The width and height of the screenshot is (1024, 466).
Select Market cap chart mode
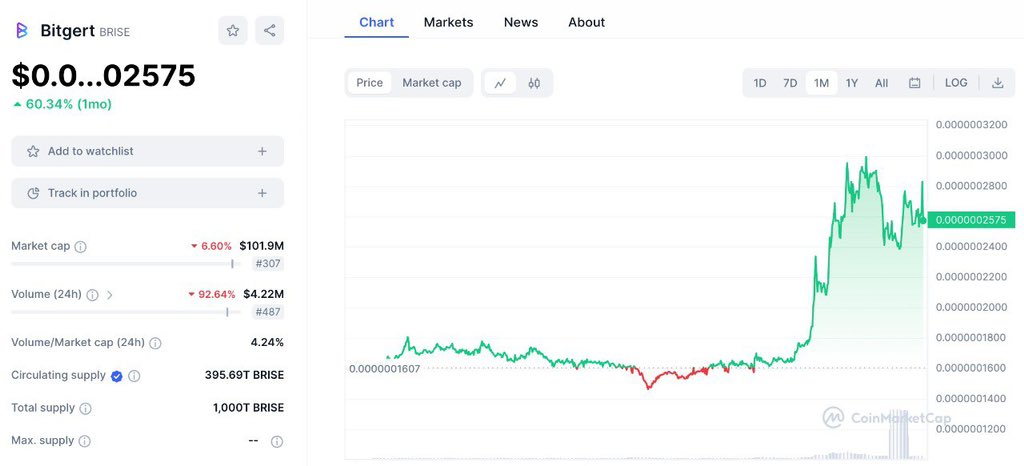coord(432,83)
